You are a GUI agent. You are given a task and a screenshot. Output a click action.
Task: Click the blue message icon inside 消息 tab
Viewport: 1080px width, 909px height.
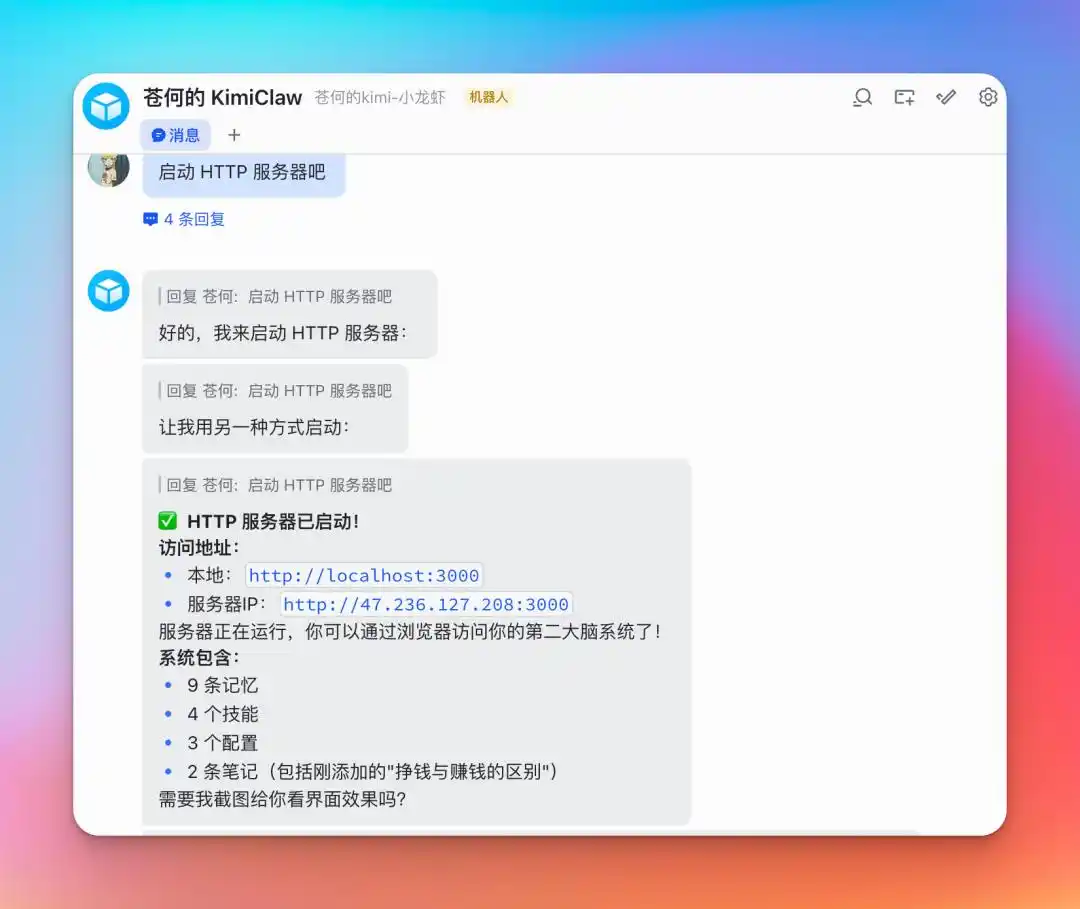pos(161,134)
